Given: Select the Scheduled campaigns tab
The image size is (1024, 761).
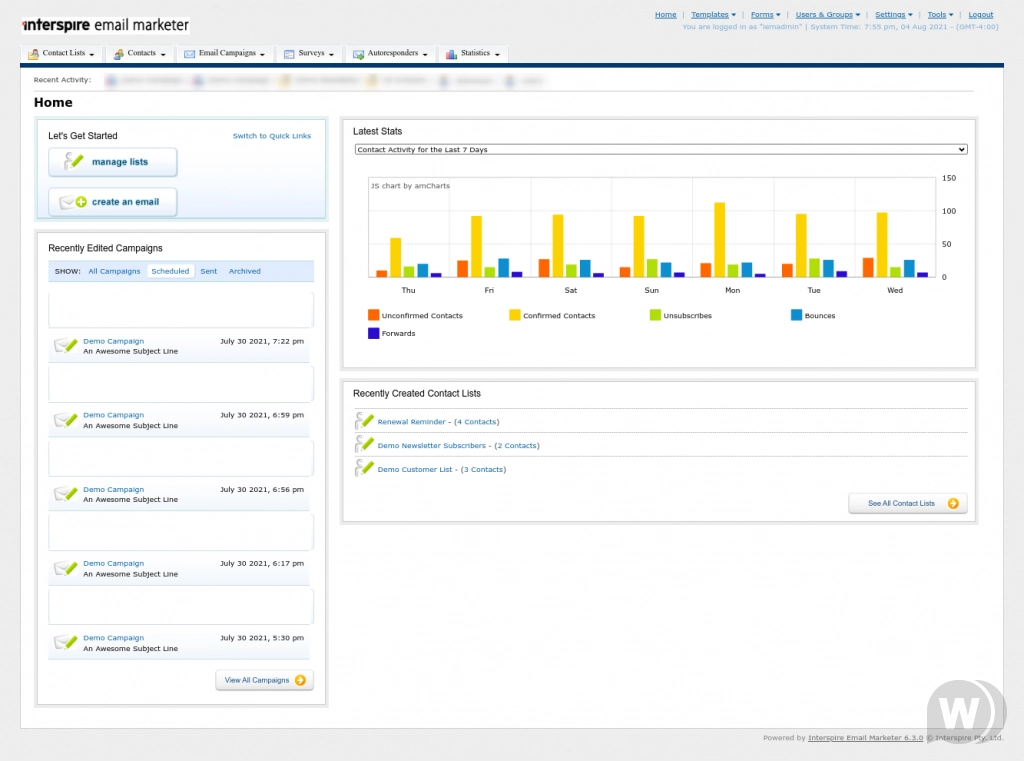Looking at the screenshot, I should [x=170, y=270].
